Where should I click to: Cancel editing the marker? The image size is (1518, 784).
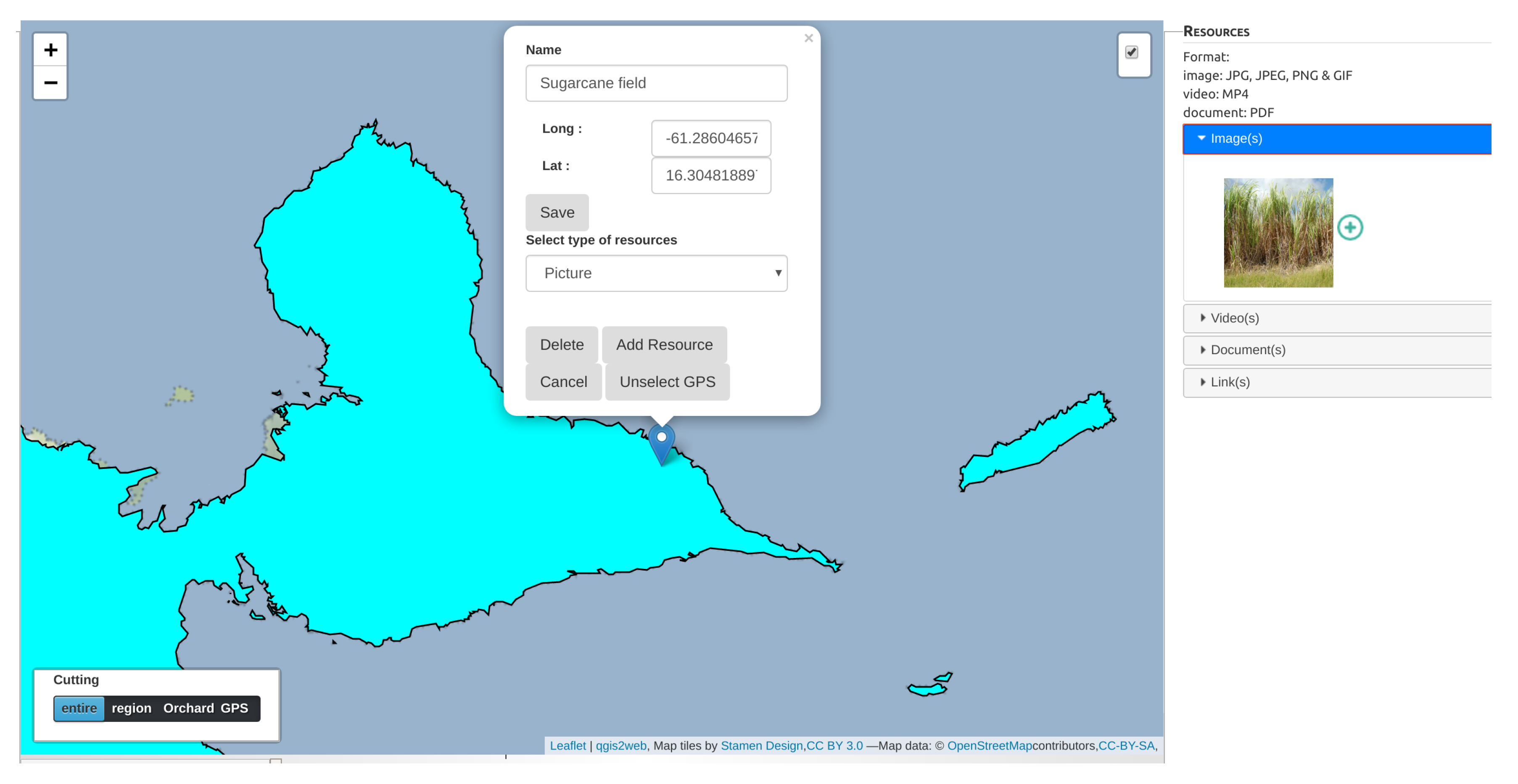pyautogui.click(x=563, y=382)
